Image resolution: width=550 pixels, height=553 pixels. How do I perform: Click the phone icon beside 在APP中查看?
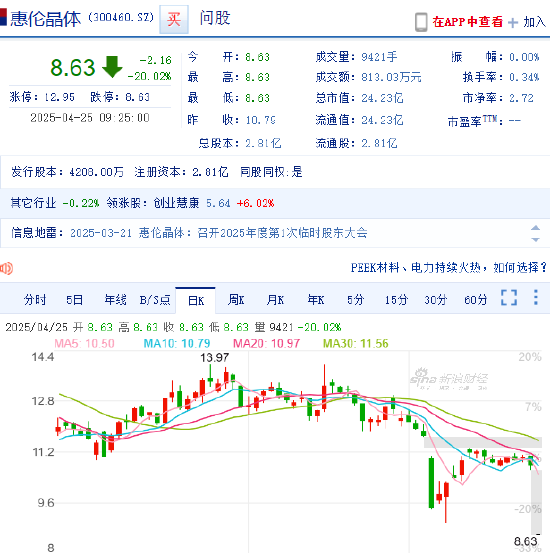(421, 22)
